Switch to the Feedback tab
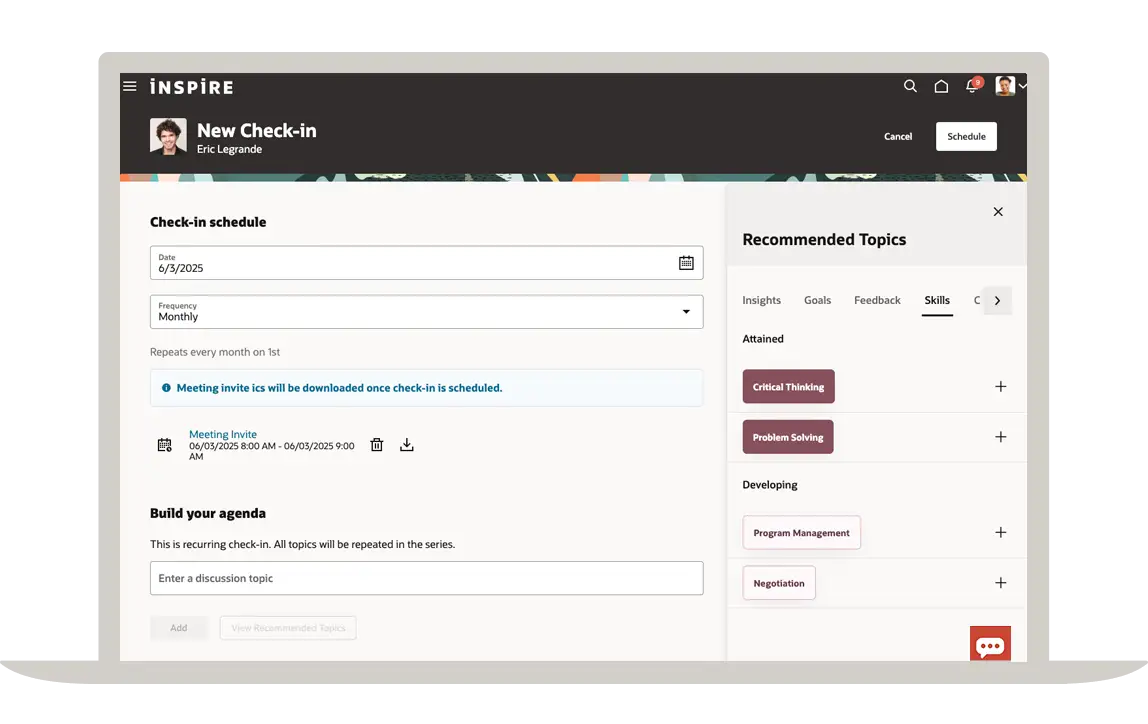Image resolution: width=1148 pixels, height=724 pixels. coord(877,300)
